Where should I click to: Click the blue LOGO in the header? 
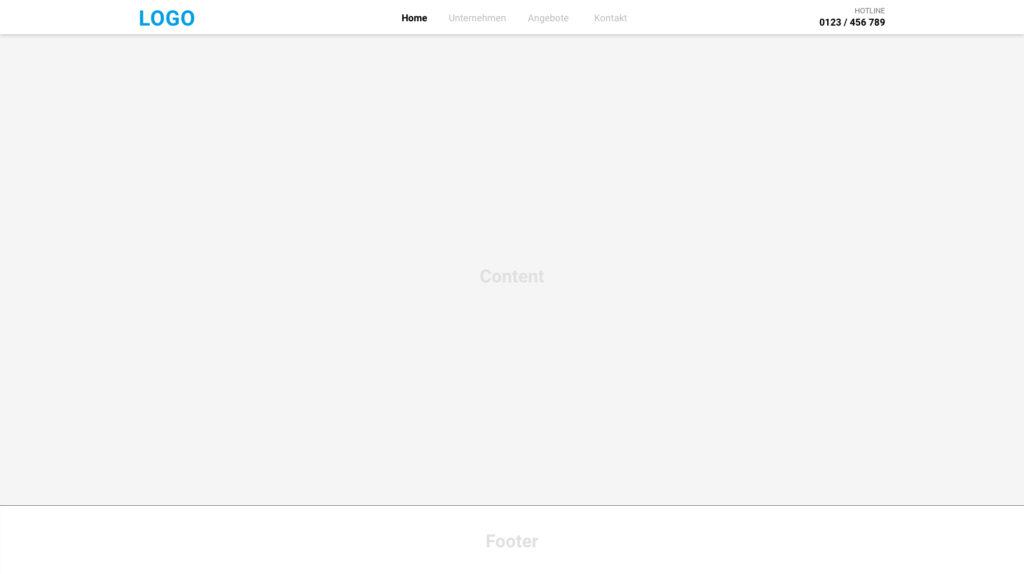(167, 18)
